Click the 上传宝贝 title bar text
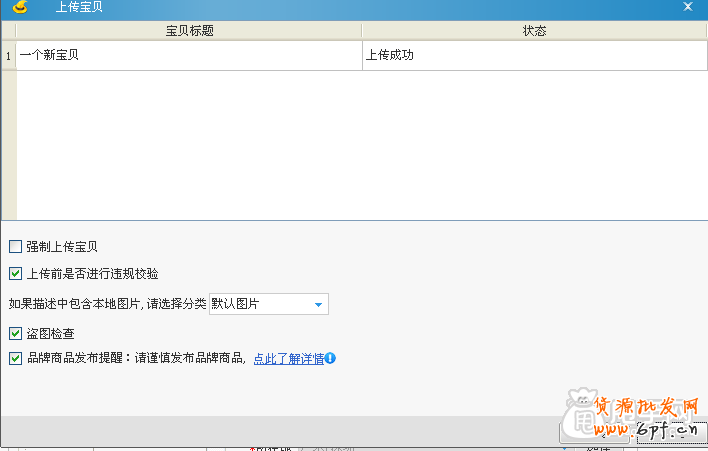This screenshot has height=451, width=708. click(x=78, y=7)
